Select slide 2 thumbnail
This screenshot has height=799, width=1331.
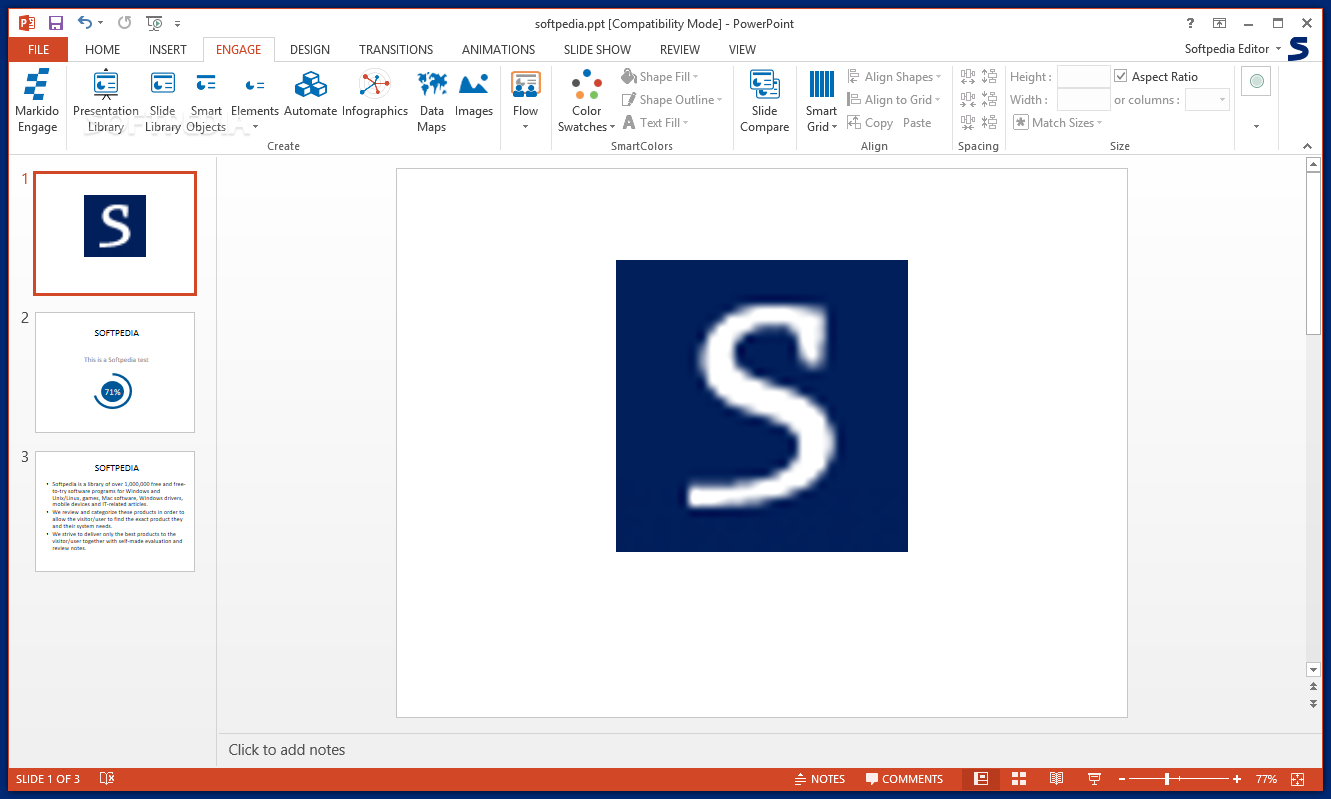point(115,372)
